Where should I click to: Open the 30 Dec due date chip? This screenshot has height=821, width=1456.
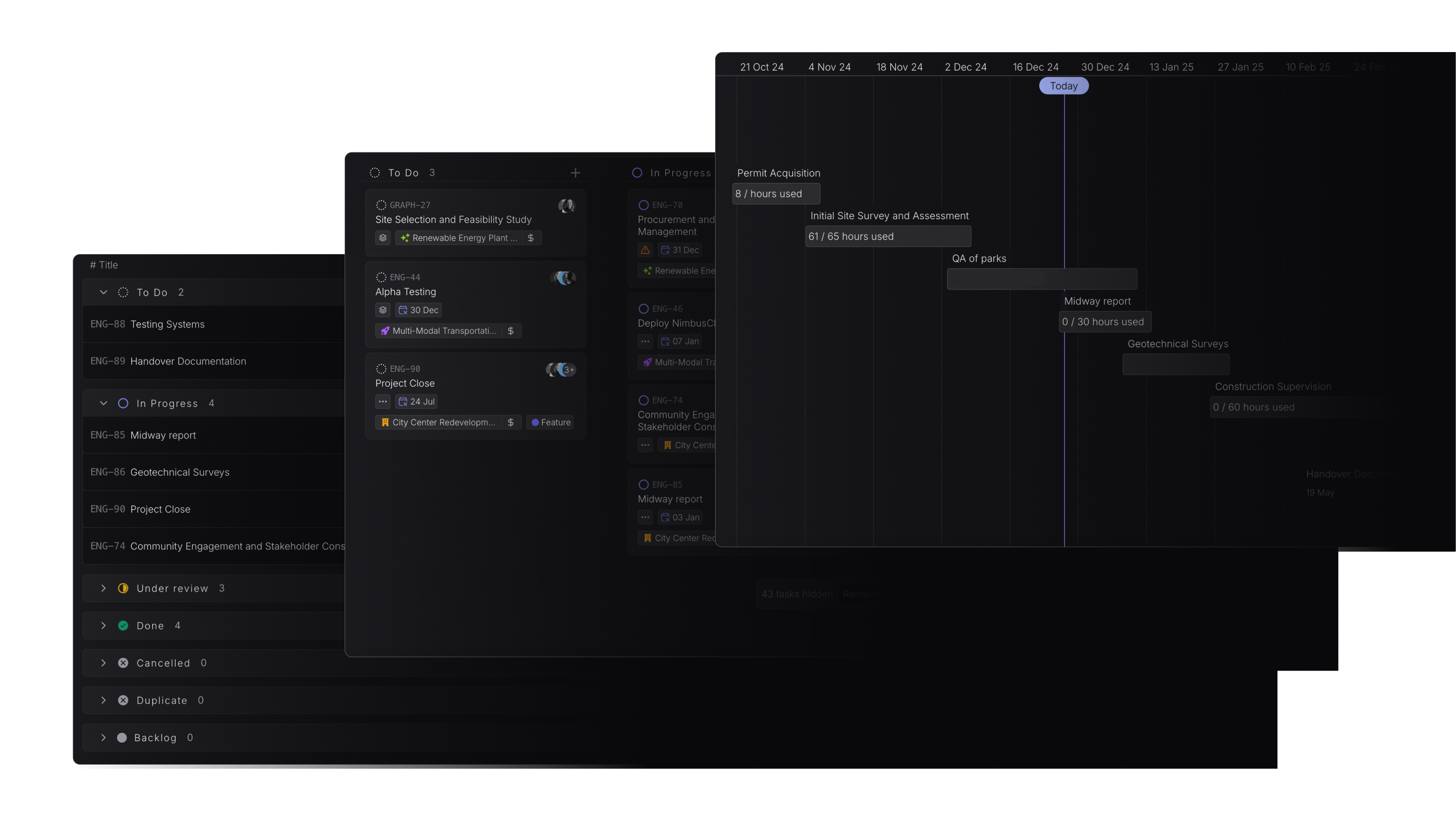418,310
